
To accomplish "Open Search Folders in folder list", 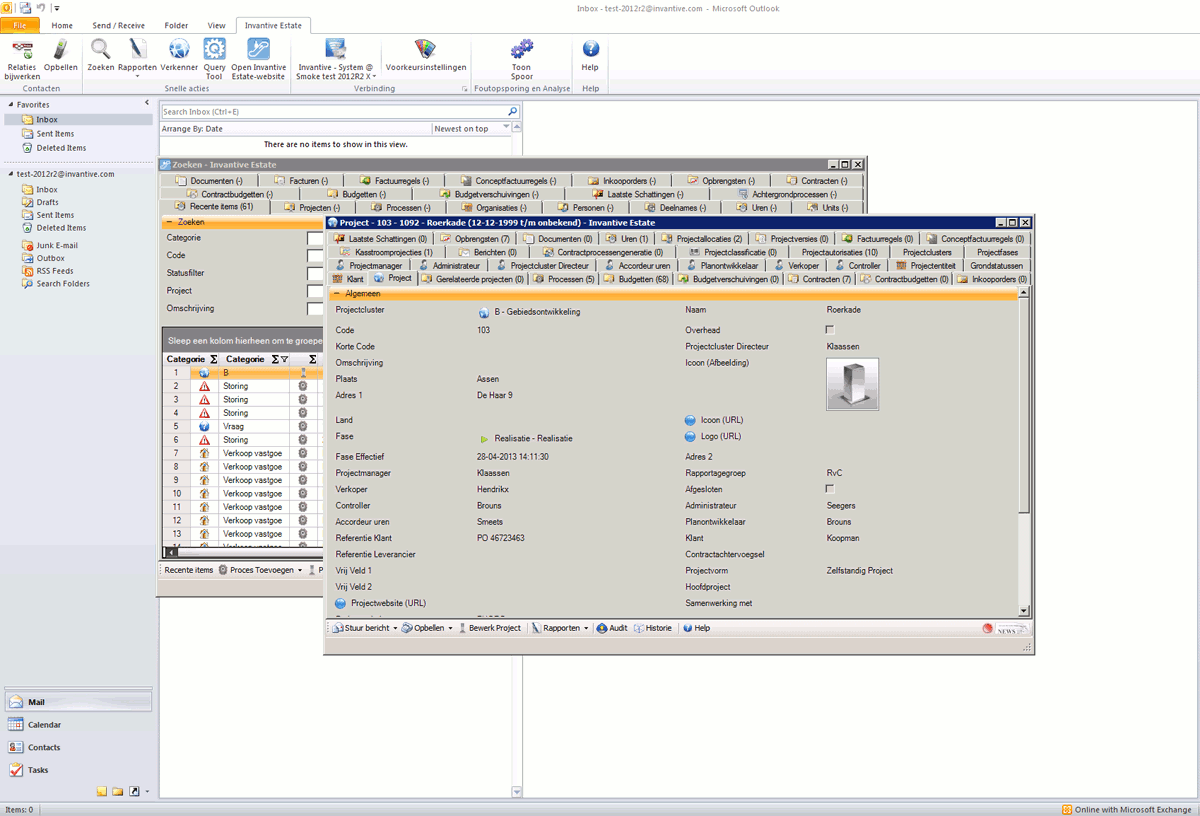I will pos(56,284).
